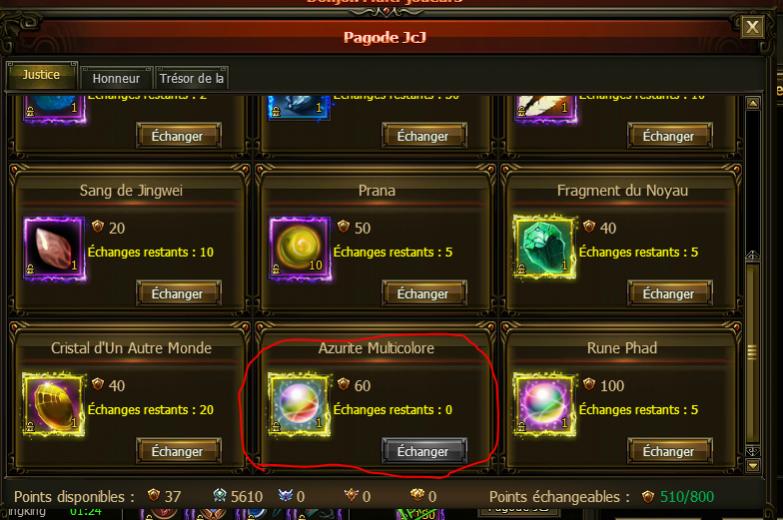Select the Justice tab
Screen dimensions: 783x520
[x=41, y=75]
